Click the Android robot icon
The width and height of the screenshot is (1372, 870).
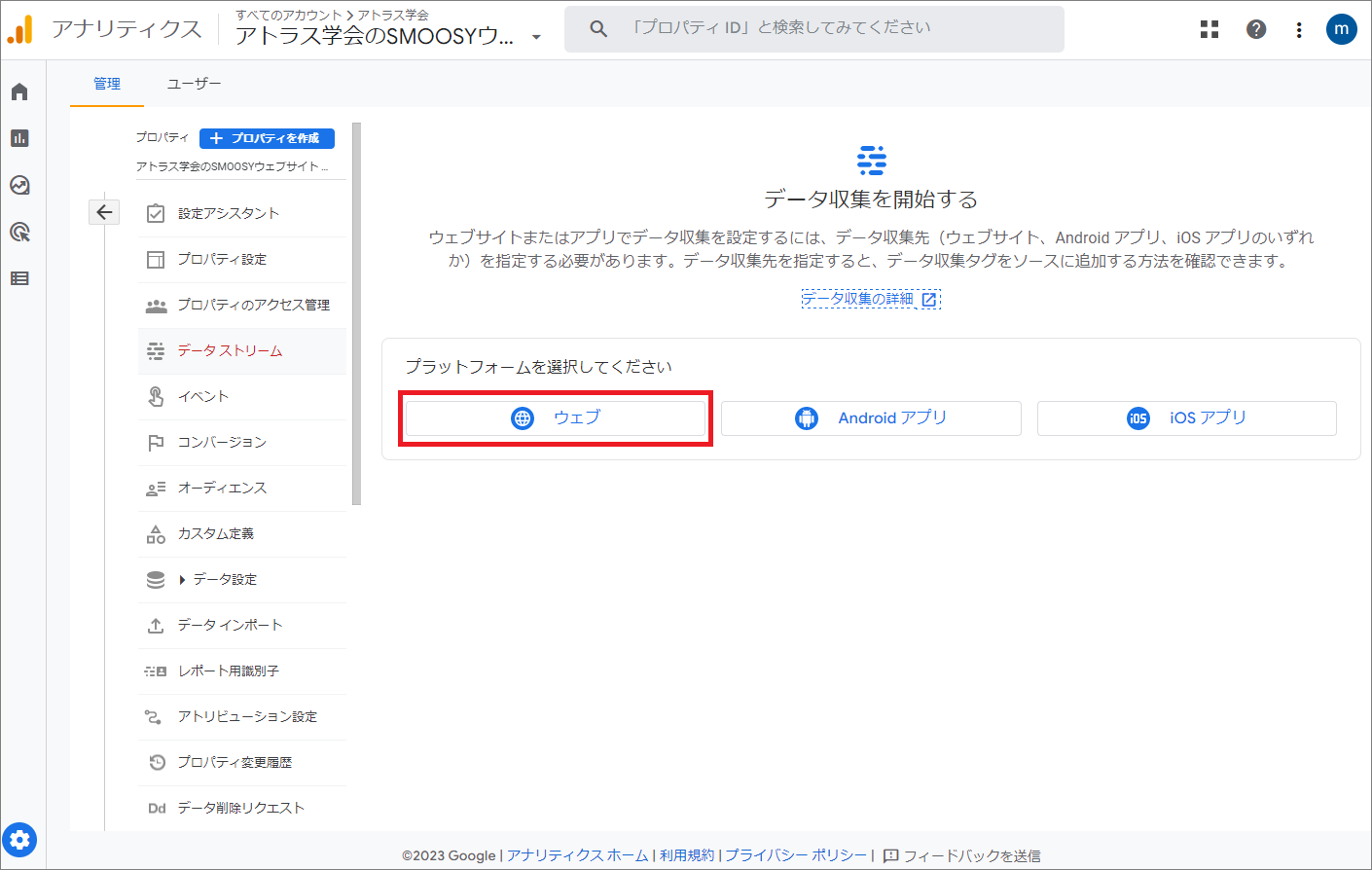click(x=807, y=417)
